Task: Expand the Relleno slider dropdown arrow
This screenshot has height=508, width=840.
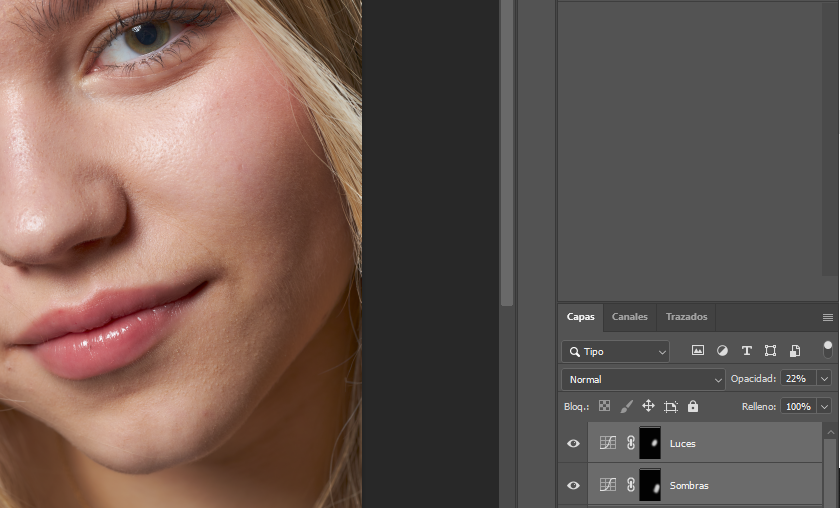Action: coord(824,407)
